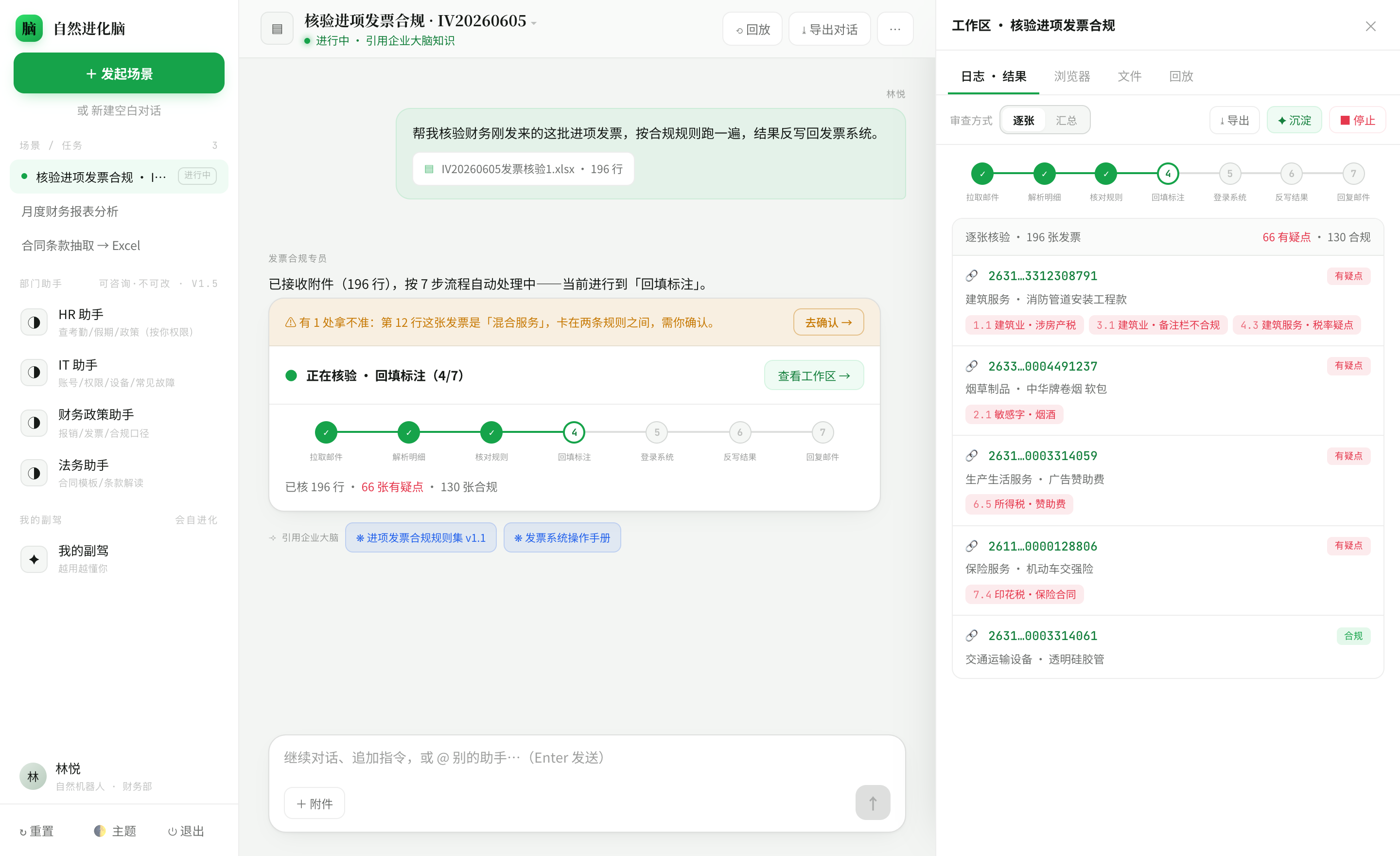Screen dimensions: 1400x856
Task: Switch to 日志・结果 tab
Action: 993,76
